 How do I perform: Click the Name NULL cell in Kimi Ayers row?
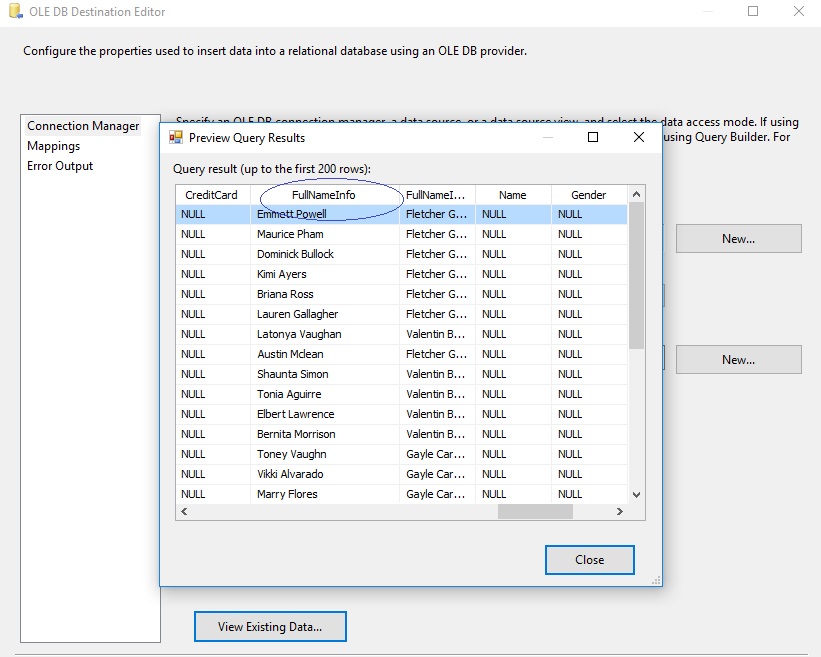(x=513, y=274)
